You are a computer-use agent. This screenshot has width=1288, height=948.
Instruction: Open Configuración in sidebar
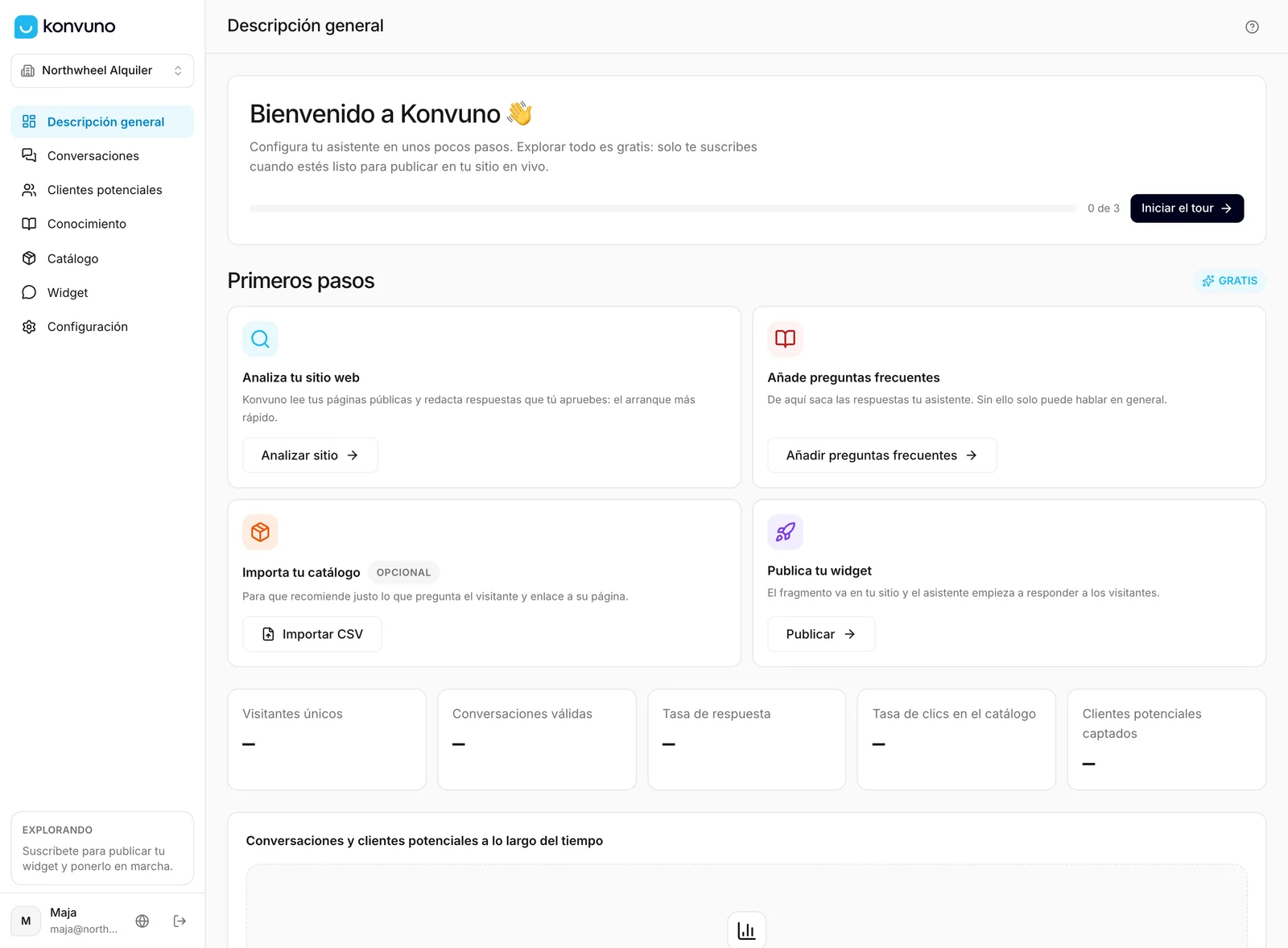[102, 327]
